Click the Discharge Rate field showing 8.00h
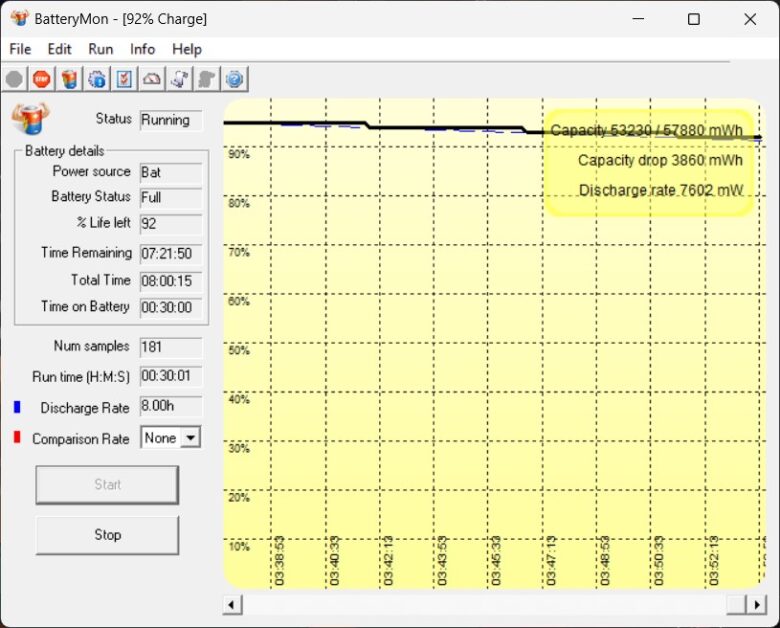780x628 pixels. pyautogui.click(x=171, y=406)
